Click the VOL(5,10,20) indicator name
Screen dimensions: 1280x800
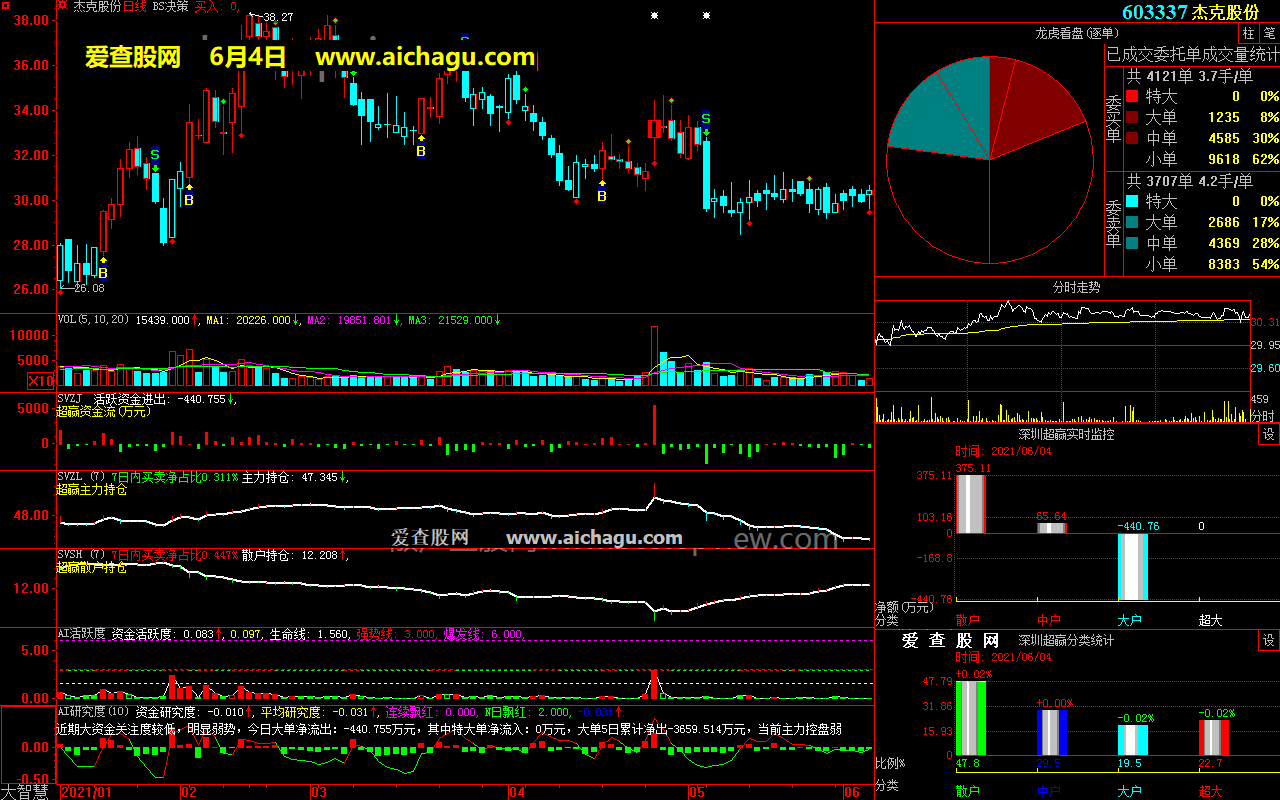click(x=95, y=320)
